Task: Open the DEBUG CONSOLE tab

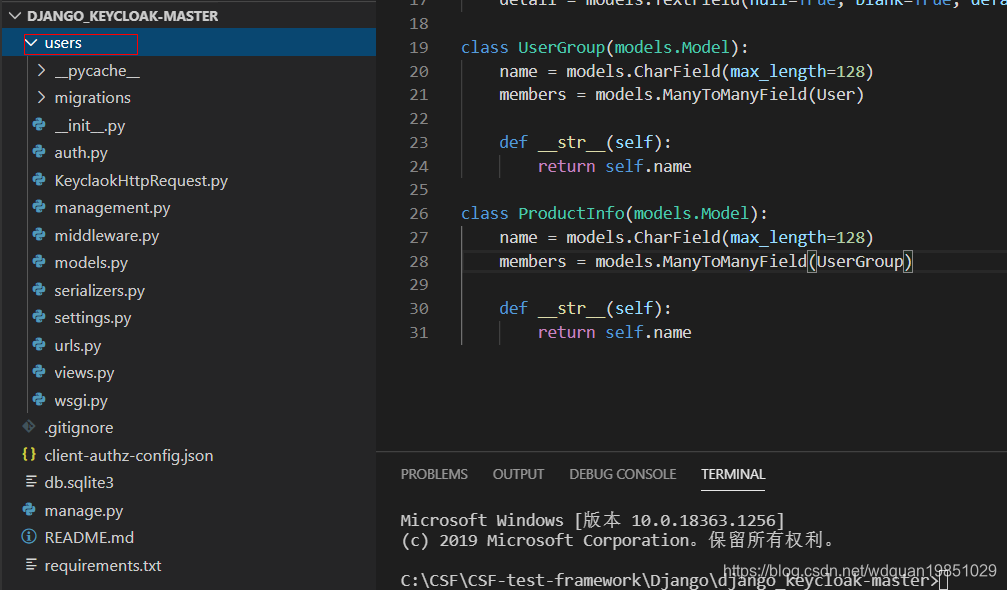Action: 622,474
